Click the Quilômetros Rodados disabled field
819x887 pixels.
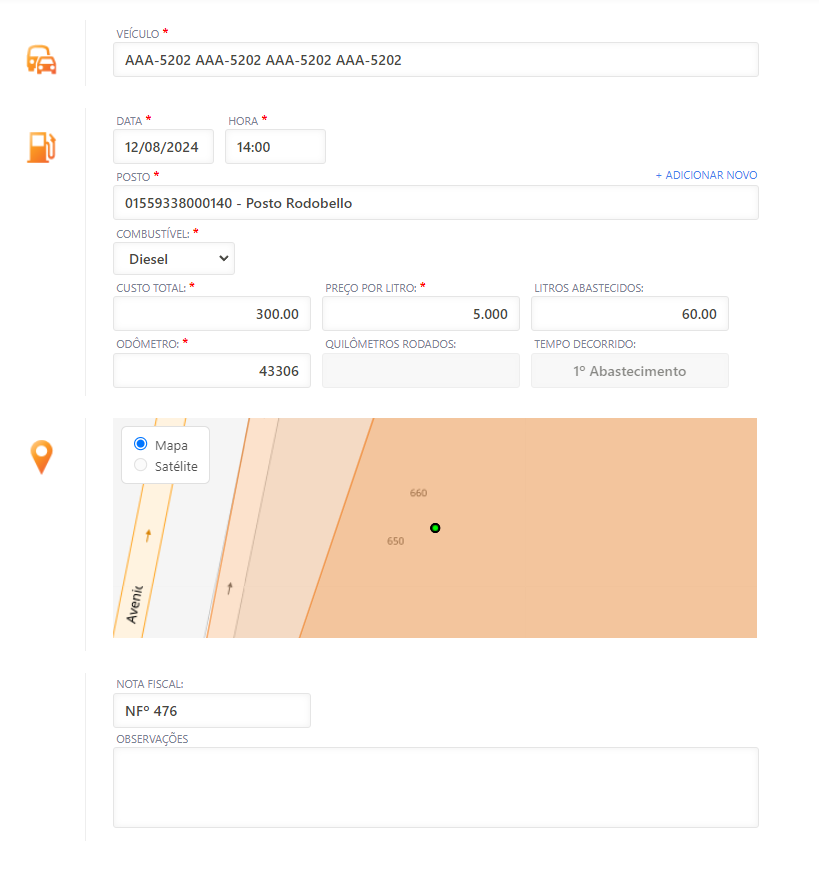[x=420, y=371]
